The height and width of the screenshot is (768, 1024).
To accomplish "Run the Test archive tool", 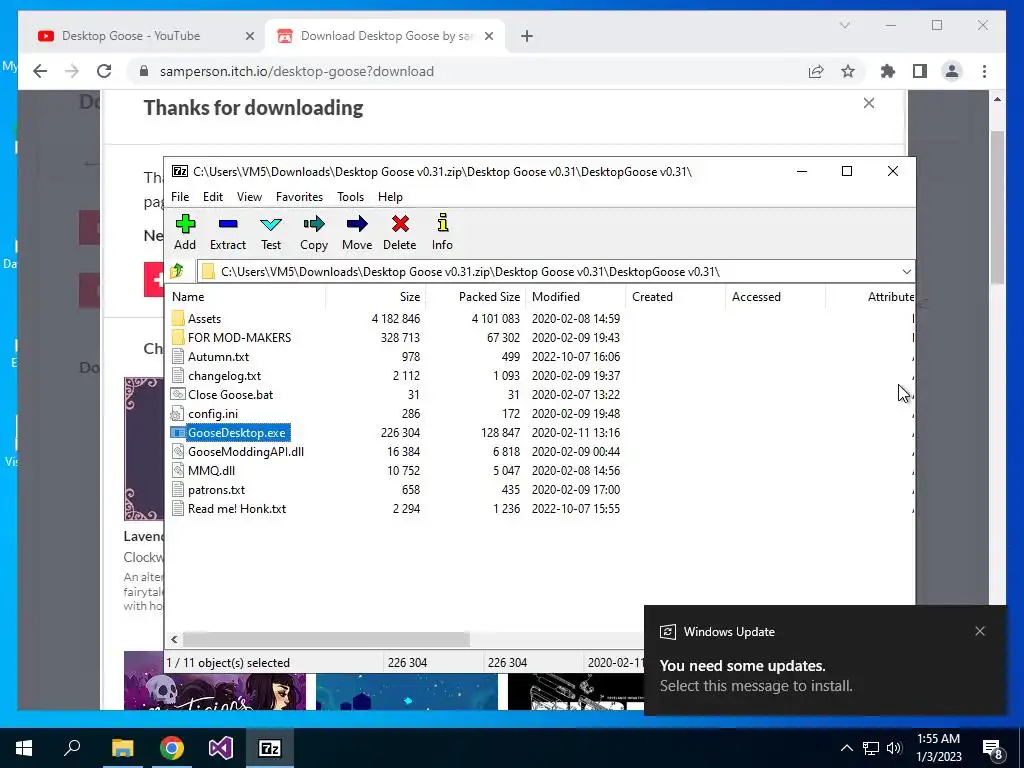I will (271, 232).
